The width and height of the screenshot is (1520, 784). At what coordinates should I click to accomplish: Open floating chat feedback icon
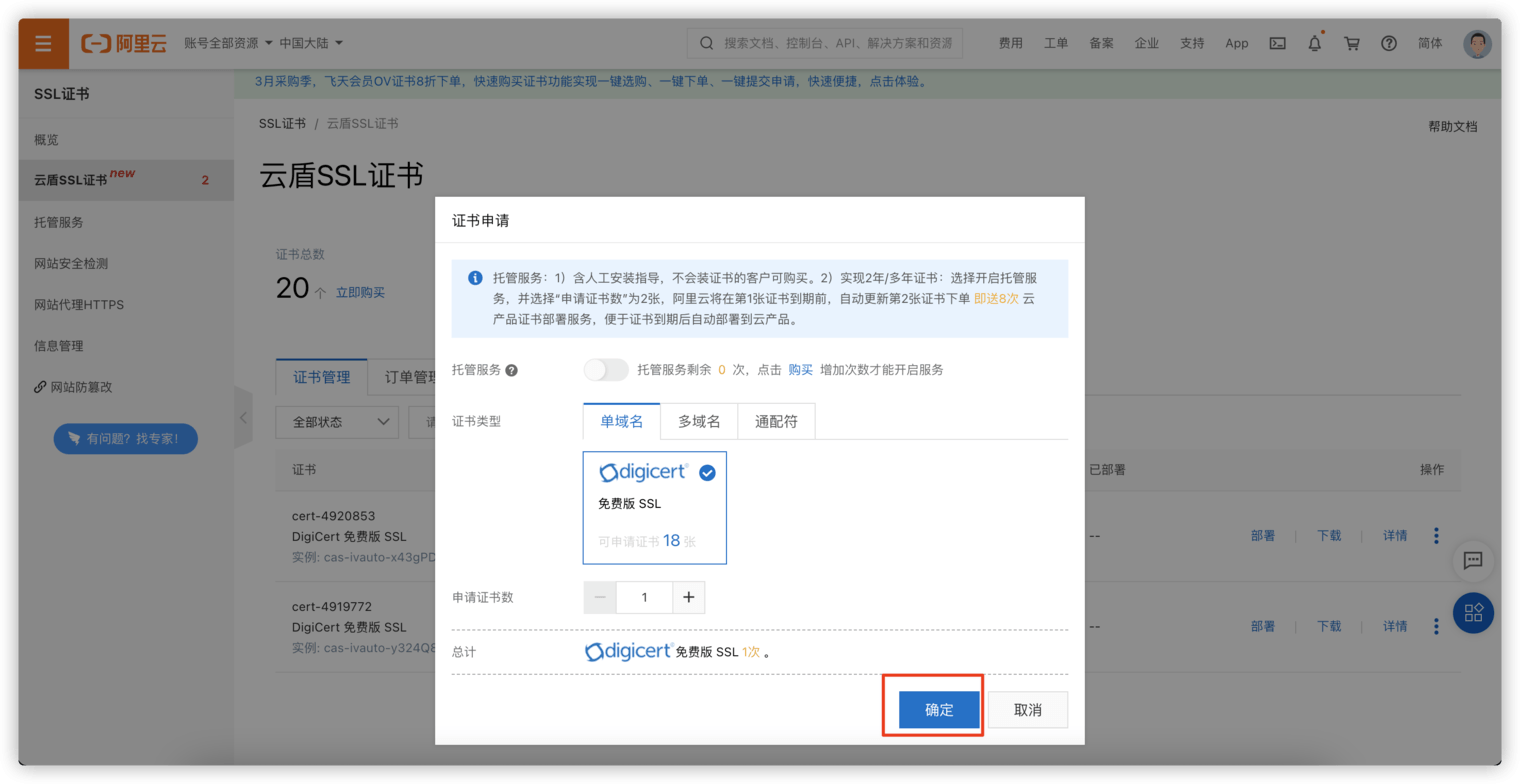1472,561
